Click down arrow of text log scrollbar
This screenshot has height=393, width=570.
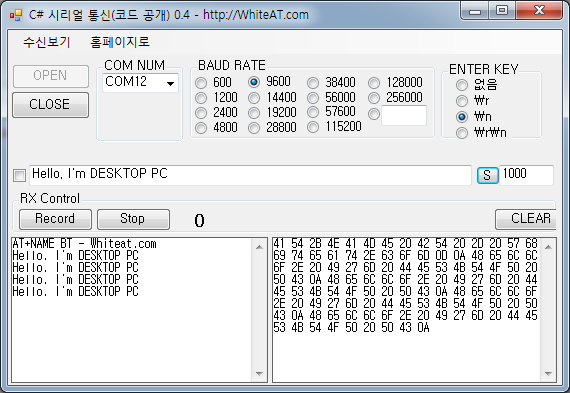click(259, 373)
